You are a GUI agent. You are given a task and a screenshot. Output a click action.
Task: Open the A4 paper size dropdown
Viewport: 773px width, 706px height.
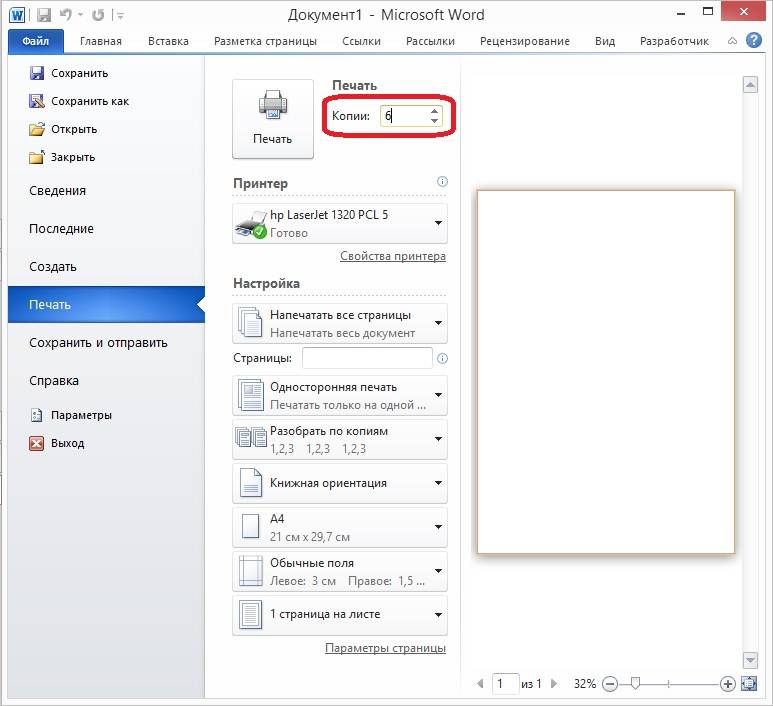tap(340, 527)
